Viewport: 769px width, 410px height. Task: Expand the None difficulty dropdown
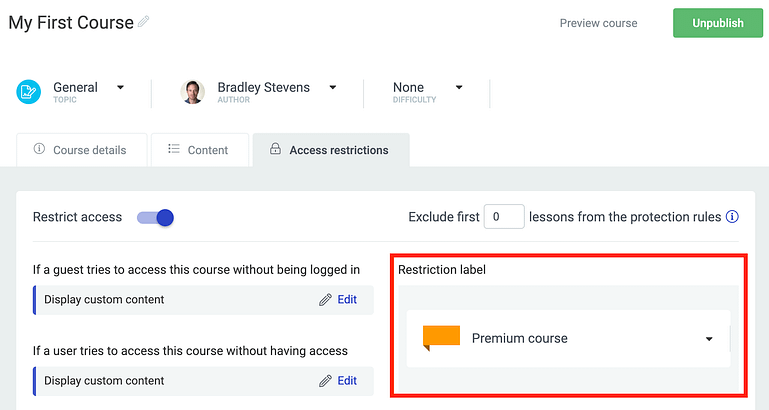428,92
